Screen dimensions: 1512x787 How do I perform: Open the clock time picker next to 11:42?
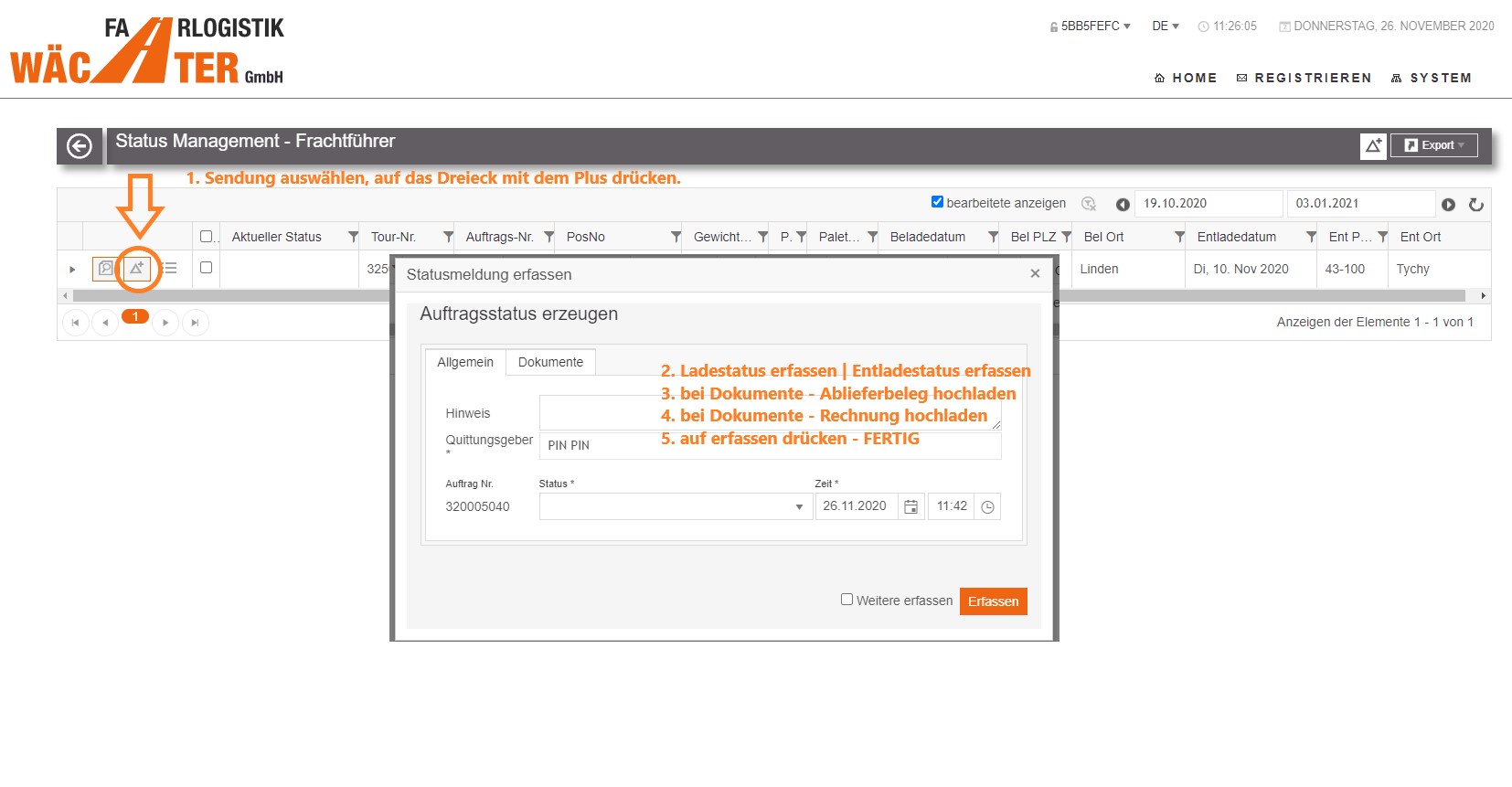pos(987,507)
